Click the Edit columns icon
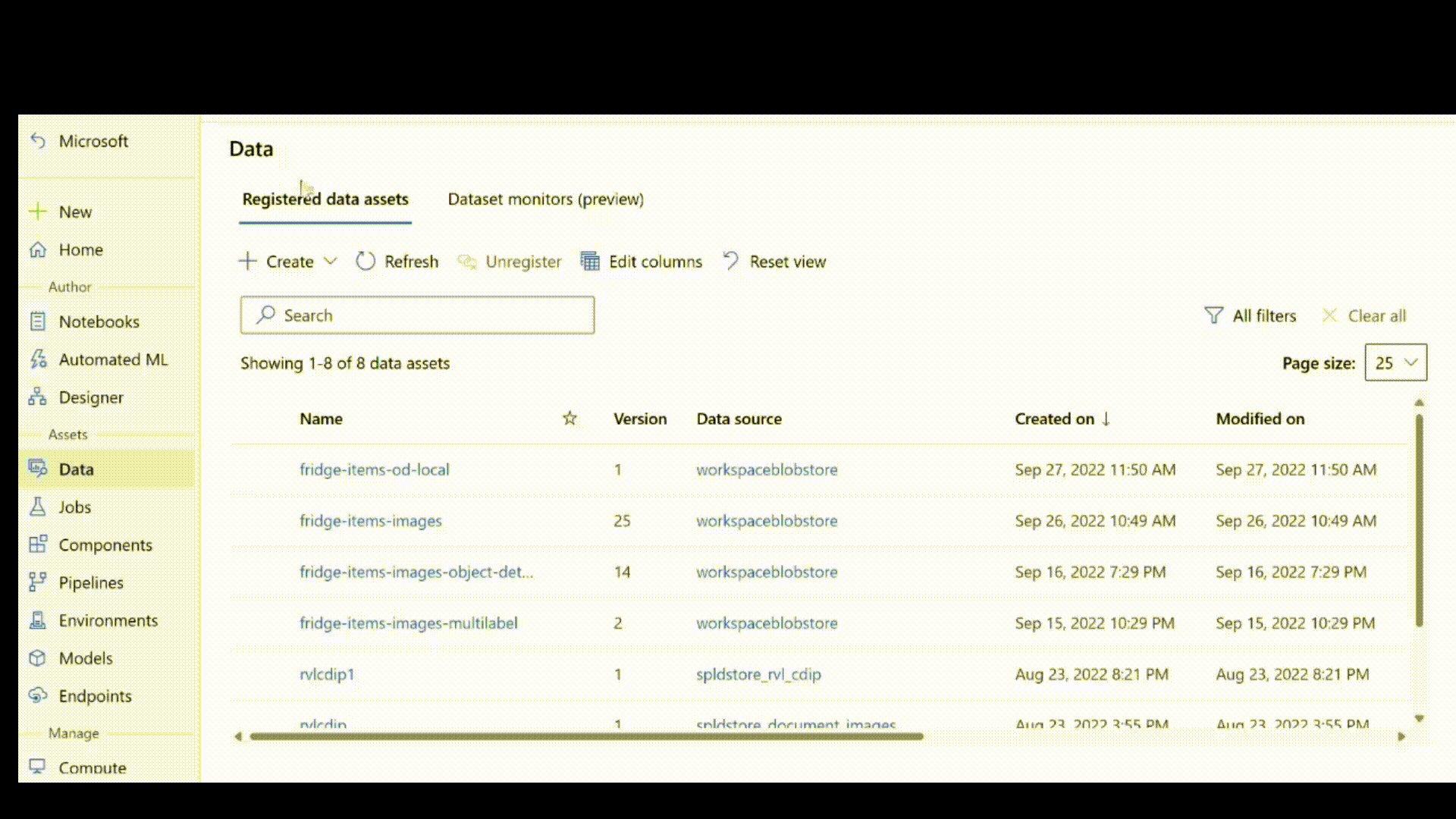This screenshot has width=1456, height=819. (x=589, y=261)
